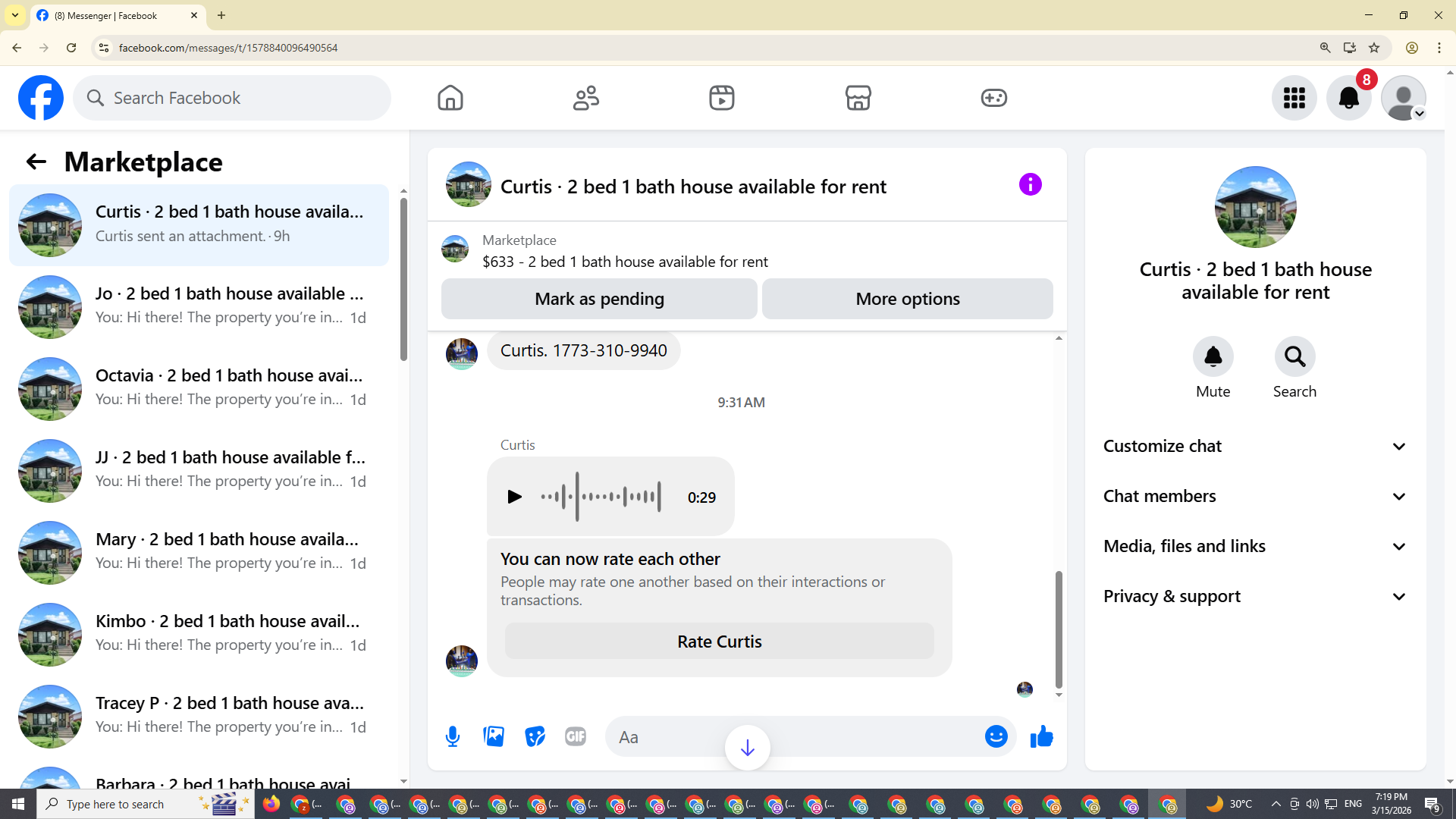This screenshot has width=1456, height=819.
Task: Click the Aa message input box
Action: pos(795,736)
